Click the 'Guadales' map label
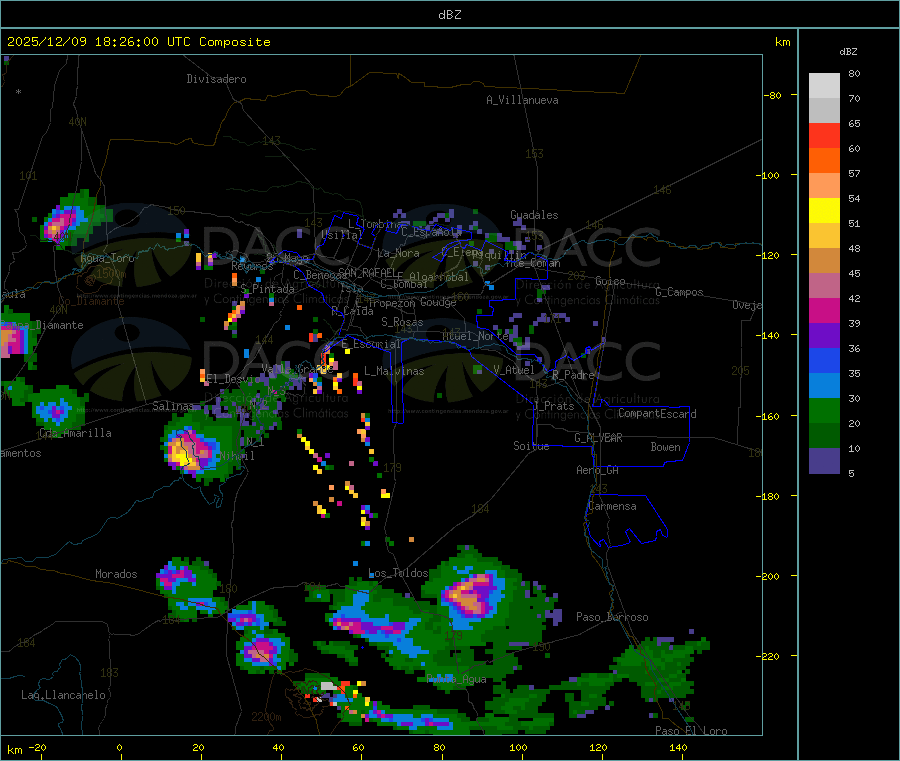900x761 pixels. tap(534, 215)
